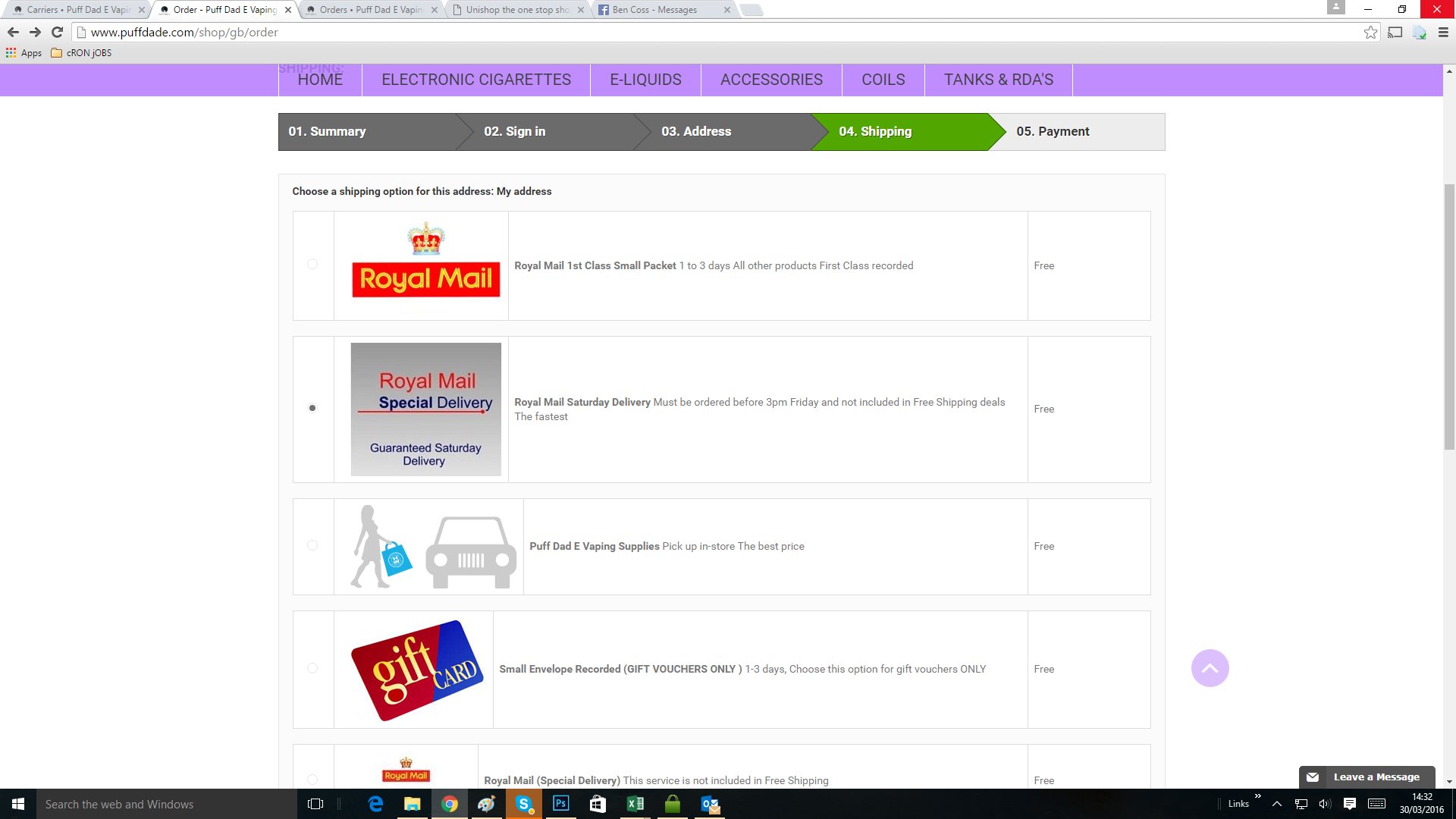Select Small Envelope Recorded gift voucher option
The height and width of the screenshot is (819, 1456).
(x=312, y=668)
